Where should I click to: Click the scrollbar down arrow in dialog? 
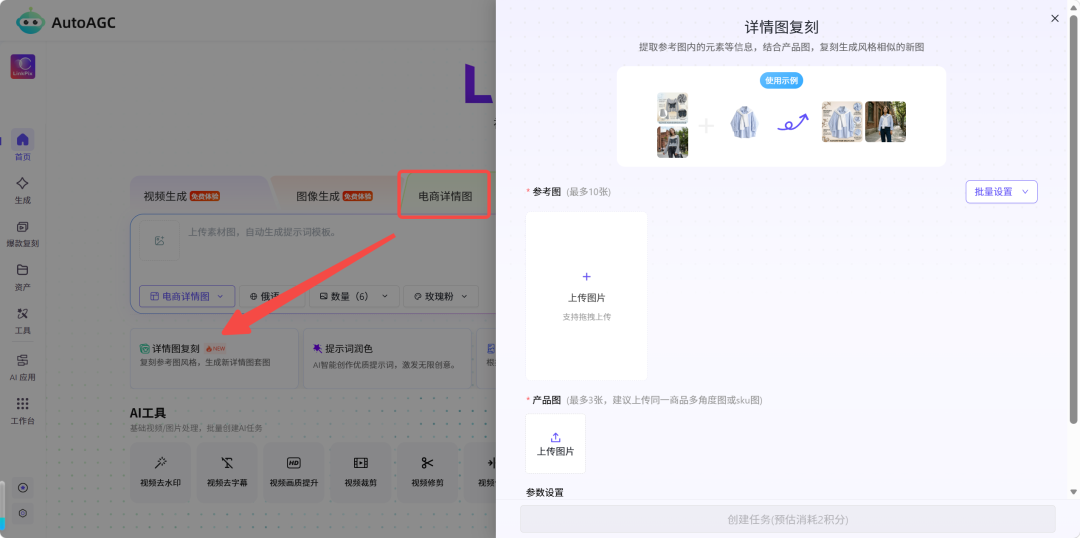[1073, 491]
